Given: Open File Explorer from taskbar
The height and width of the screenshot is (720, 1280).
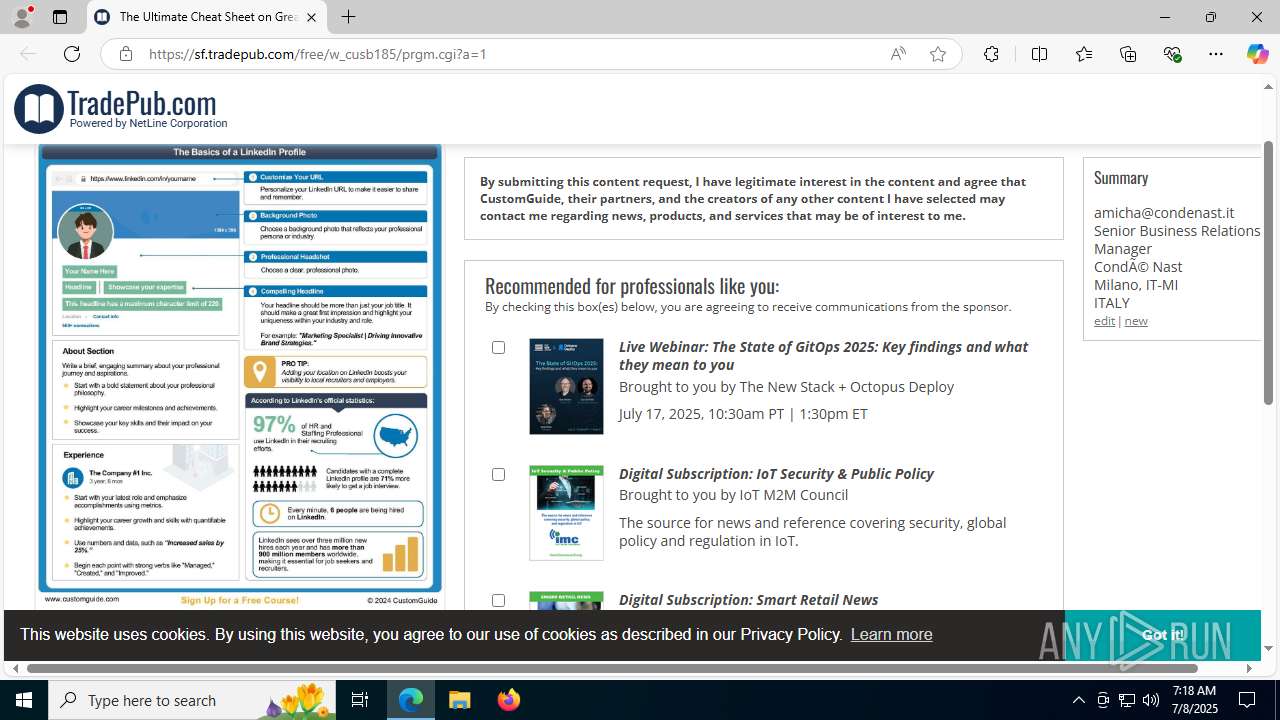Looking at the screenshot, I should click(x=460, y=700).
